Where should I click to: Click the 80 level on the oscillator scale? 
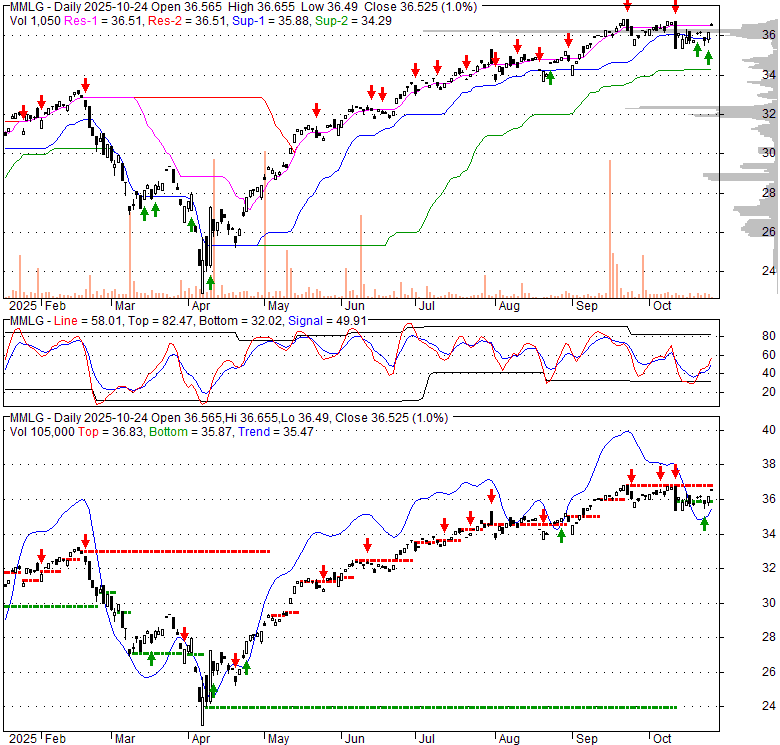pyautogui.click(x=741, y=336)
